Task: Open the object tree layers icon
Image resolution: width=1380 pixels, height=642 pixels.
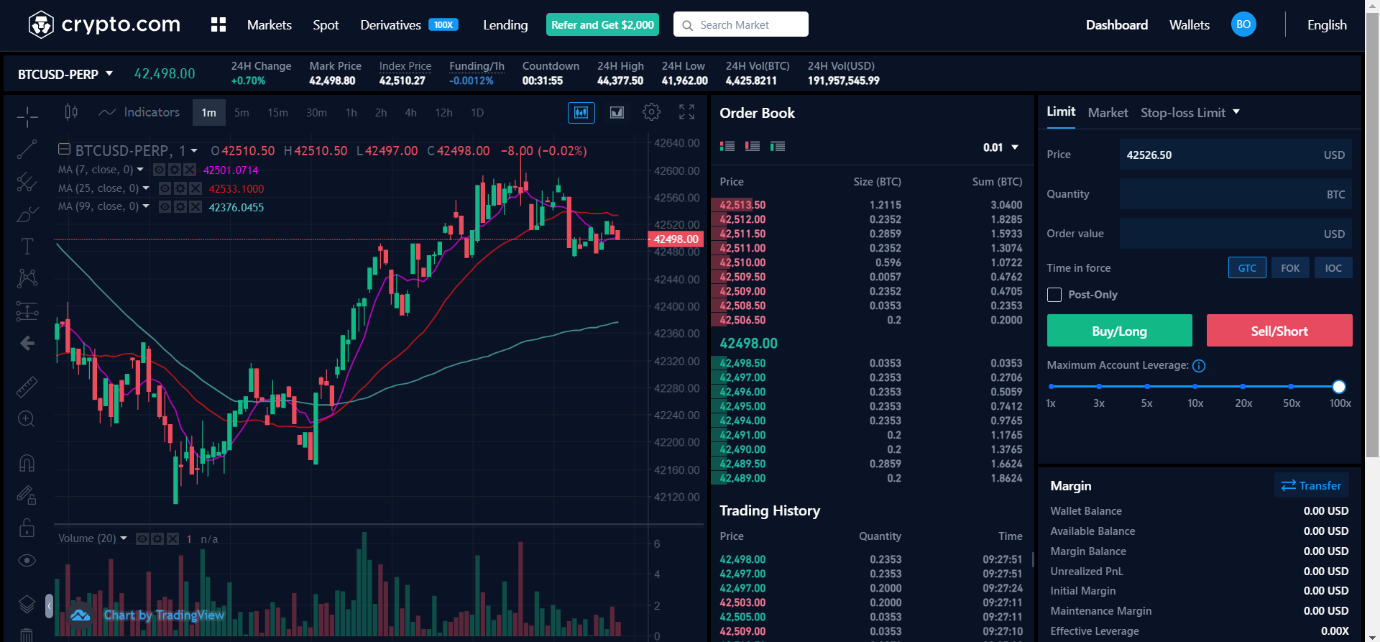Action: (27, 604)
